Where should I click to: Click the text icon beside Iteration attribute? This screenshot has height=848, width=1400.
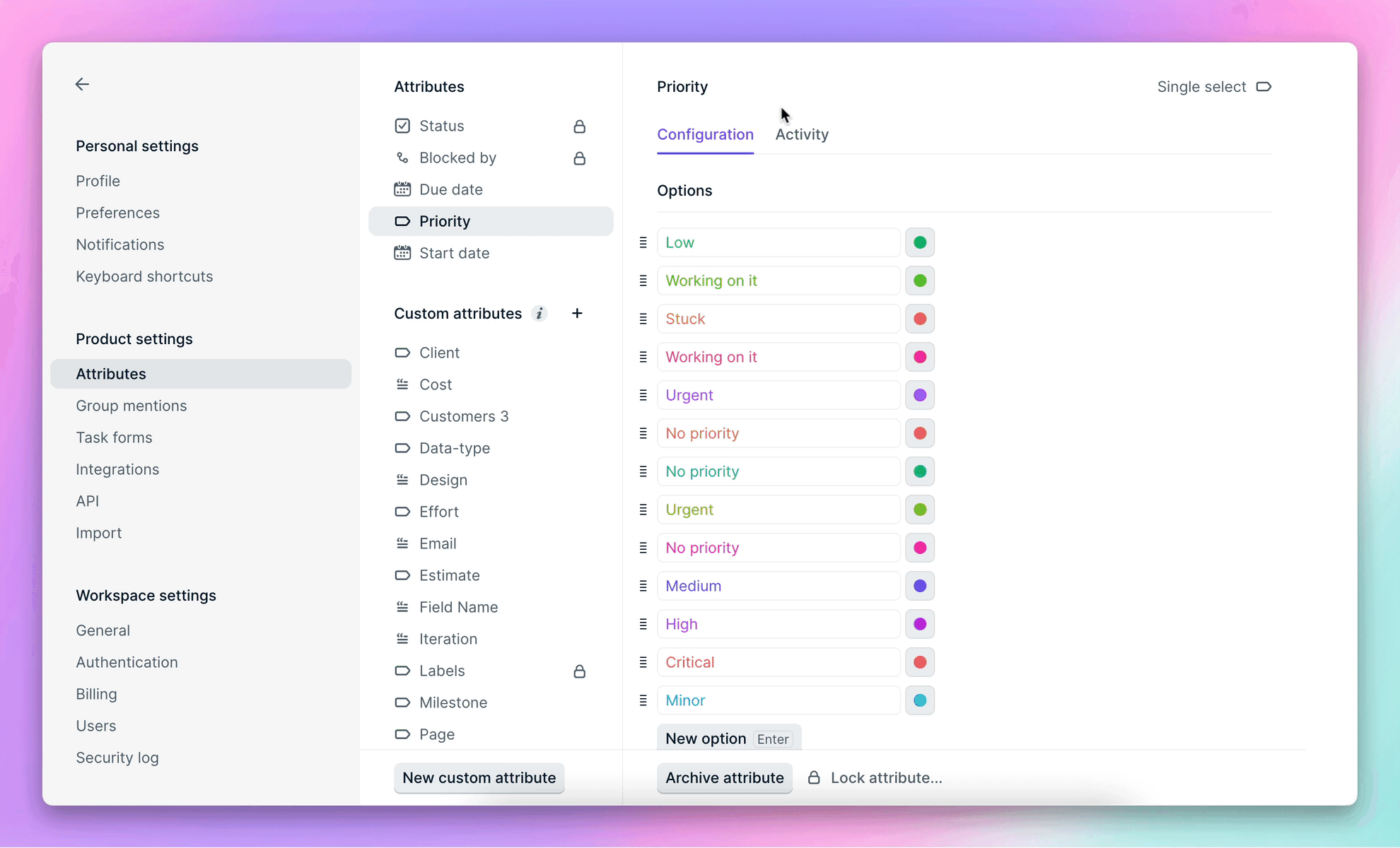(x=402, y=639)
